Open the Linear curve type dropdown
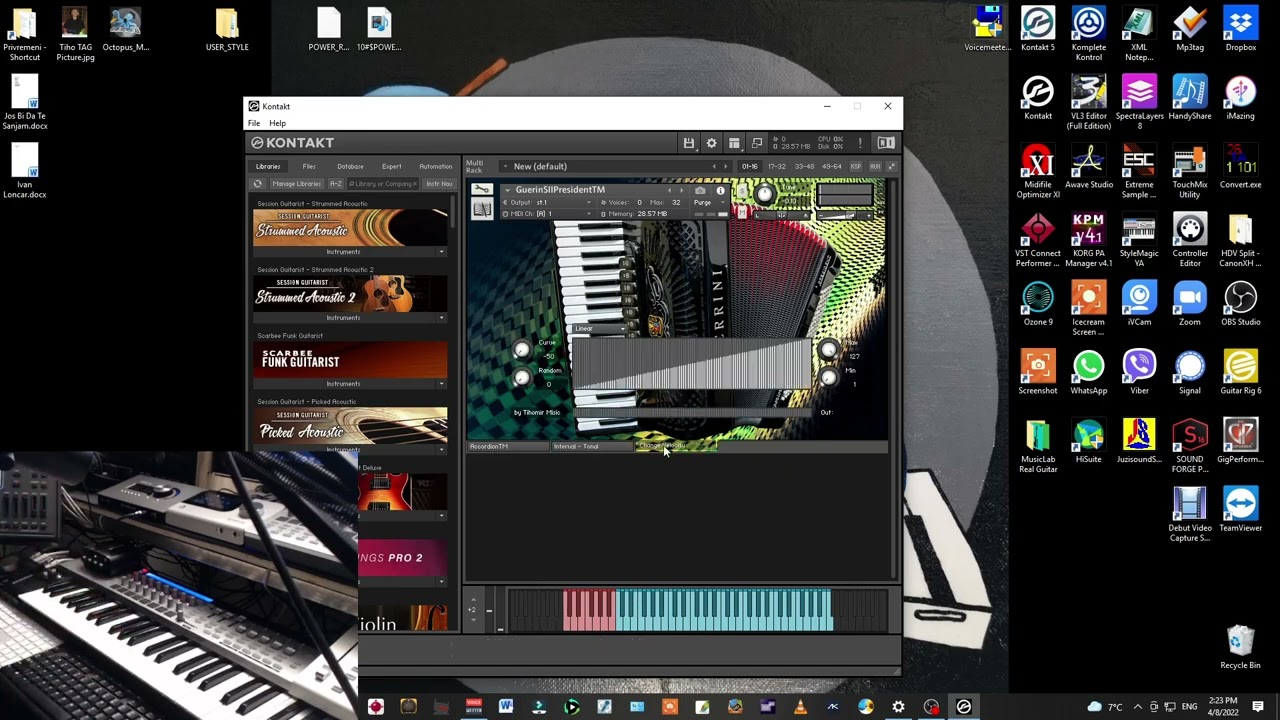 coord(600,329)
